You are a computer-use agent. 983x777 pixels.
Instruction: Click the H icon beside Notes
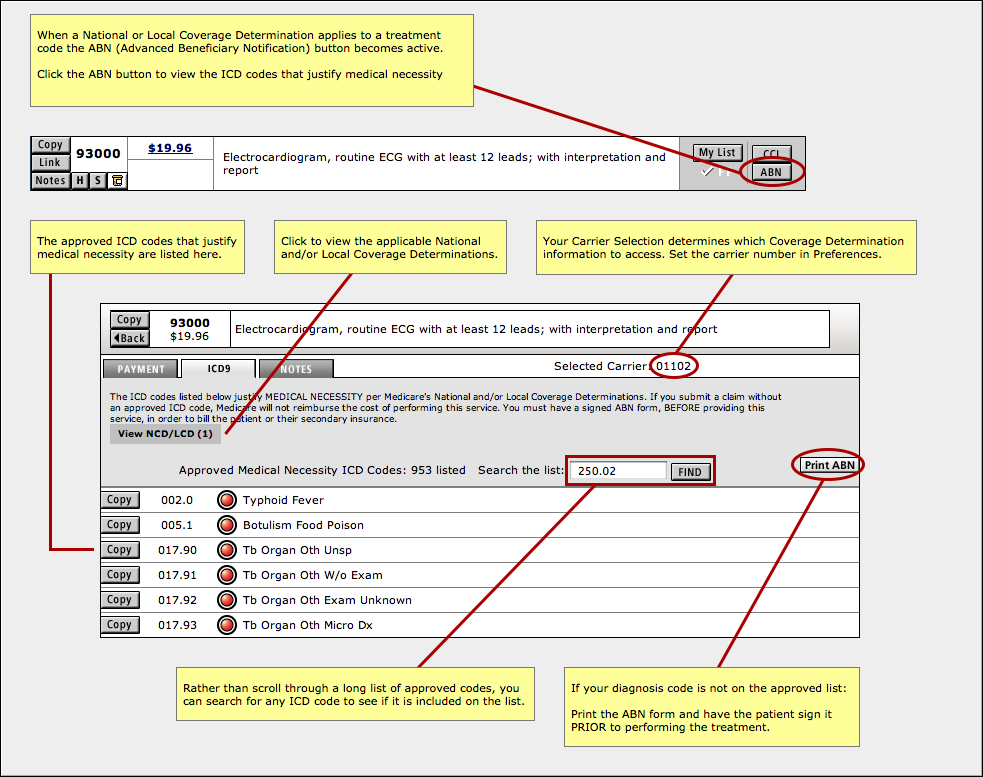pos(80,181)
